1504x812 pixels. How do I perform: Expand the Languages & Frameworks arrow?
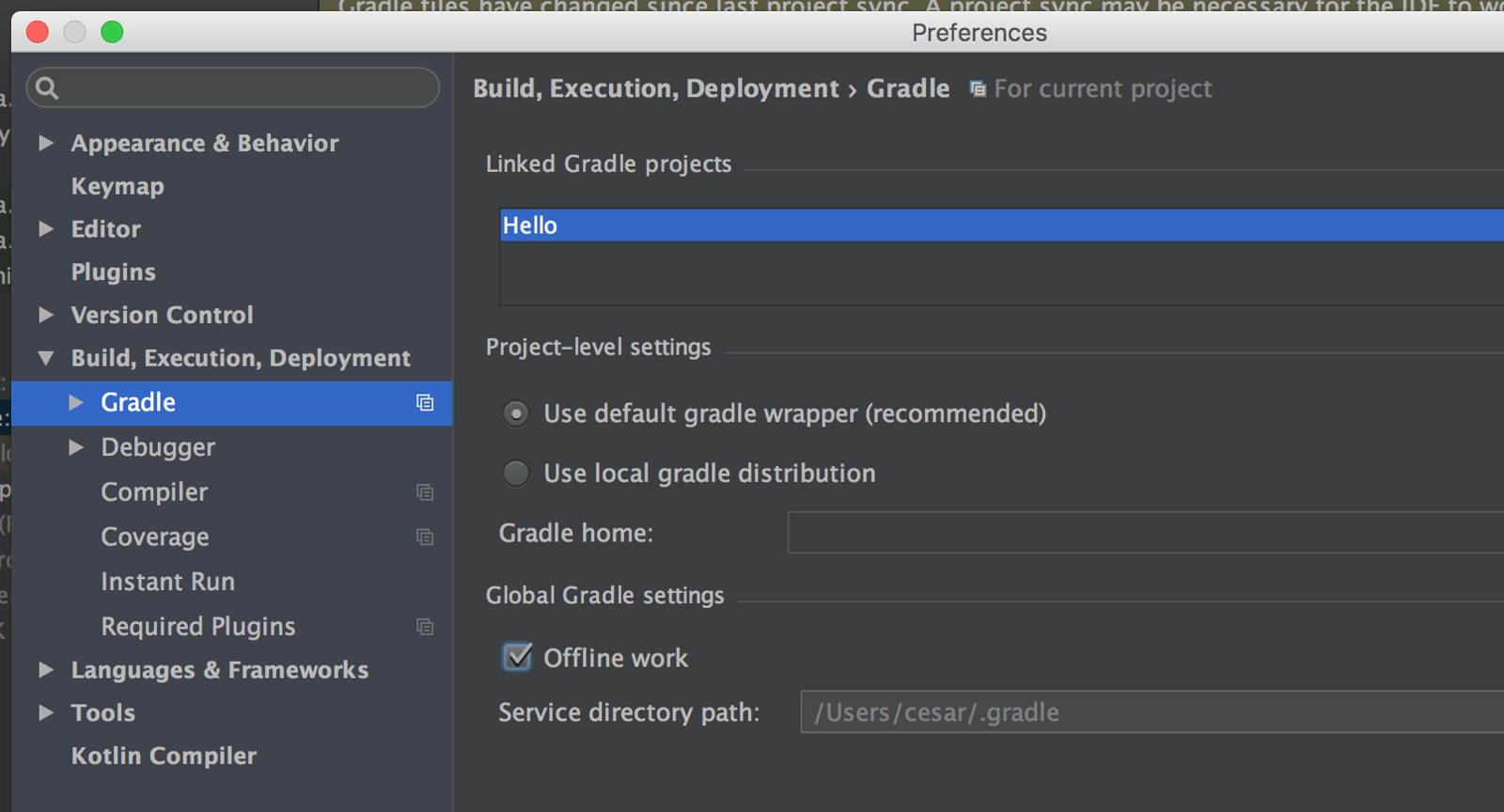(45, 670)
